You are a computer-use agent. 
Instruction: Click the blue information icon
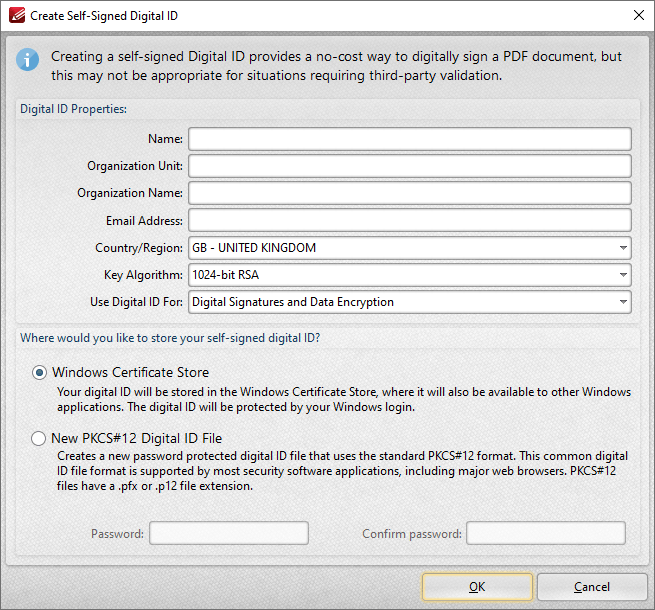pyautogui.click(x=27, y=59)
